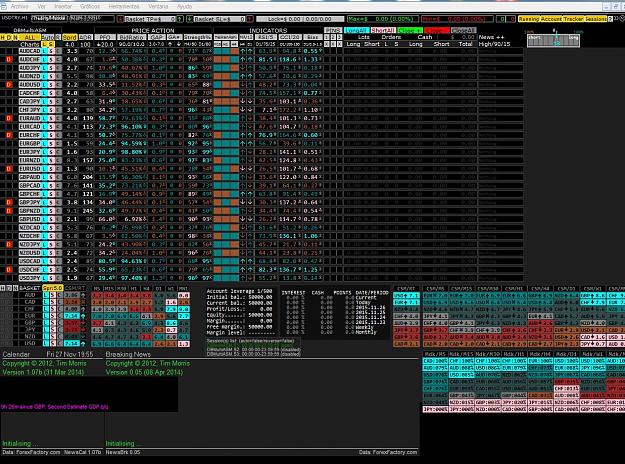The width and height of the screenshot is (625, 464).
Task: Click the yellow Charts L button
Action: 45,44
